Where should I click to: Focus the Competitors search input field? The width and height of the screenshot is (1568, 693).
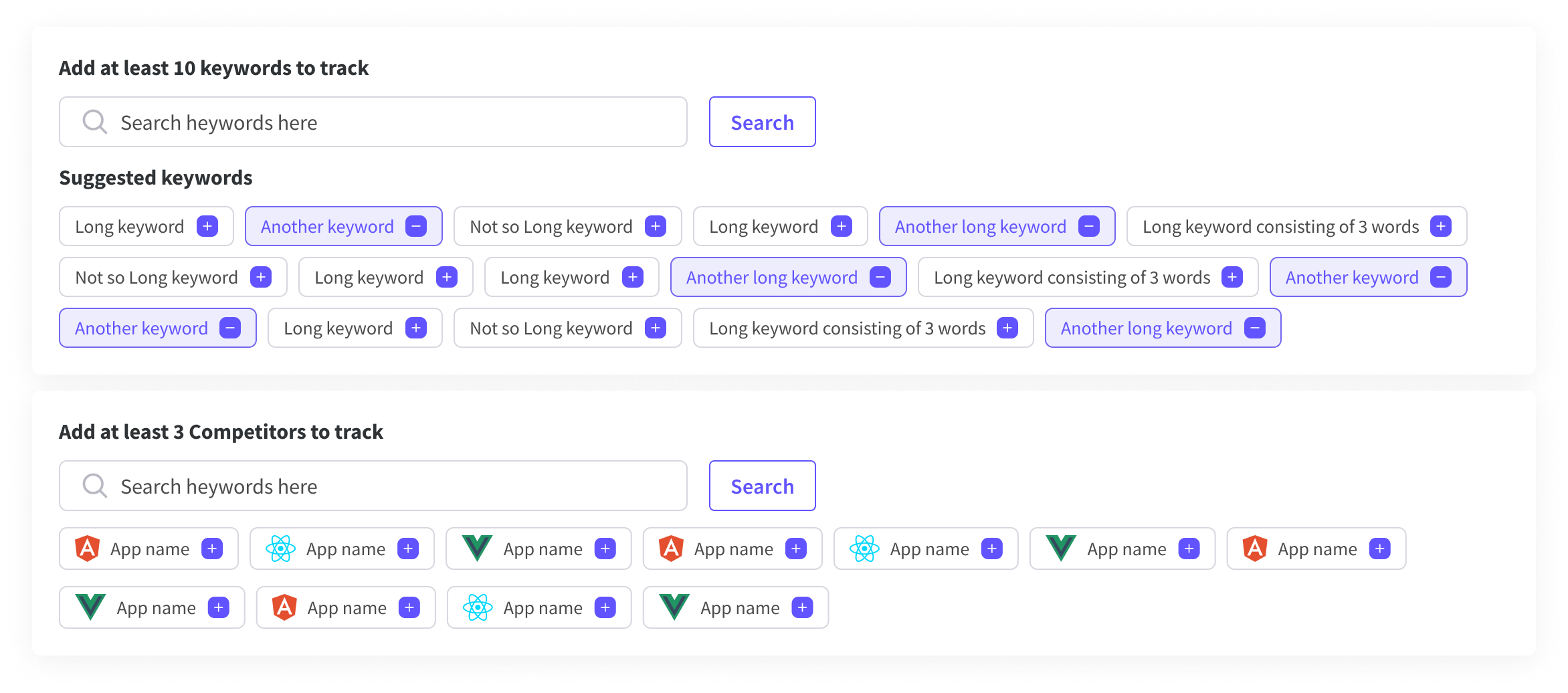point(401,486)
